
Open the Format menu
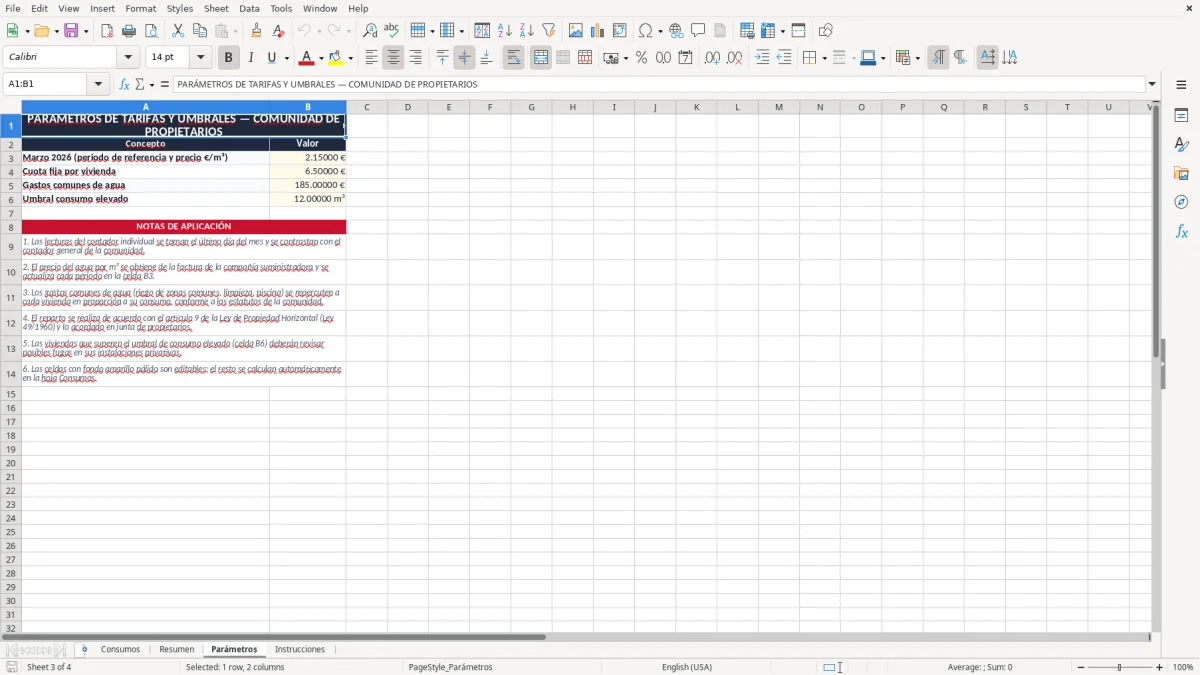click(140, 8)
